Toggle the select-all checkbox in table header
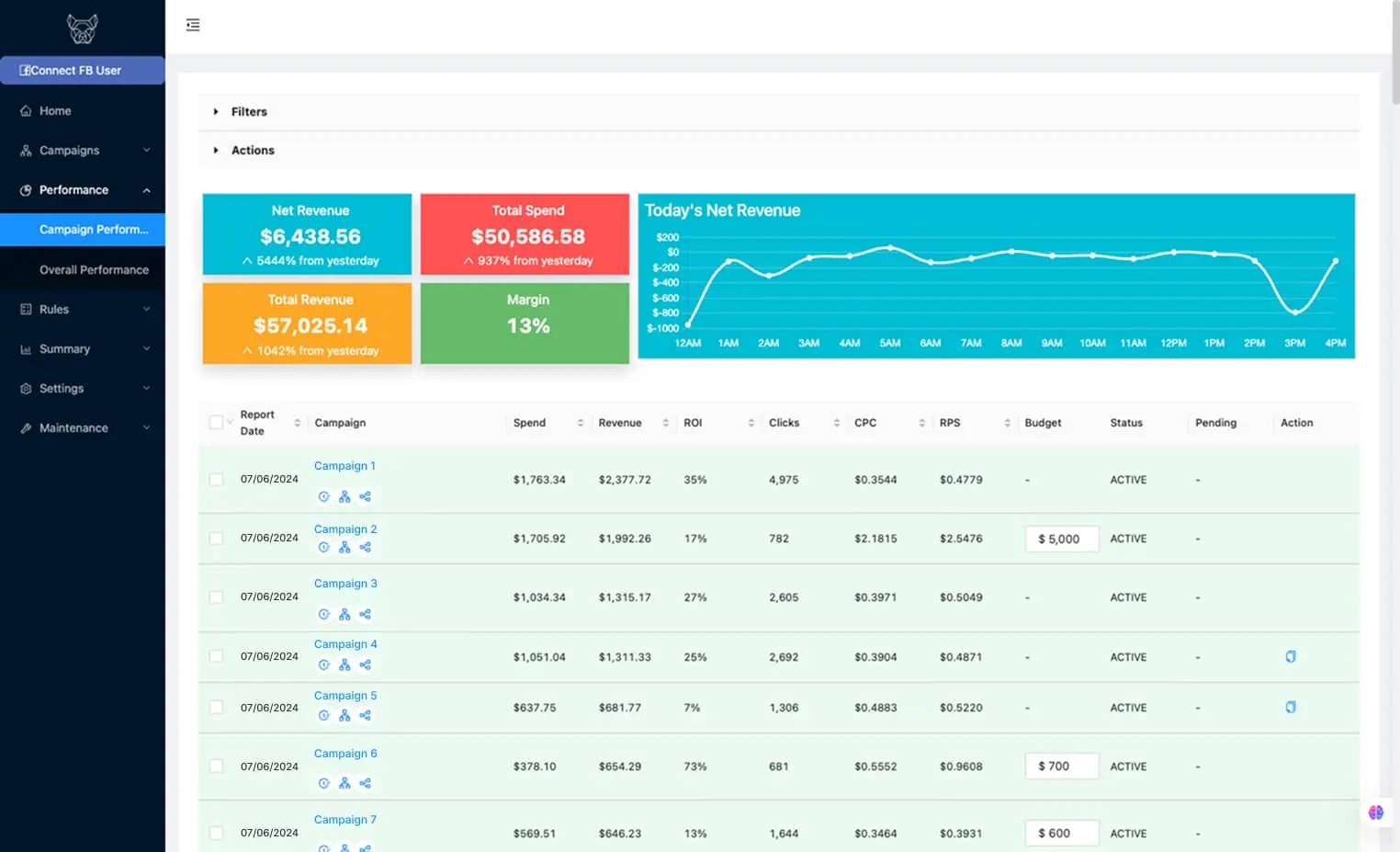Screen dimensions: 1400x852 [216, 423]
